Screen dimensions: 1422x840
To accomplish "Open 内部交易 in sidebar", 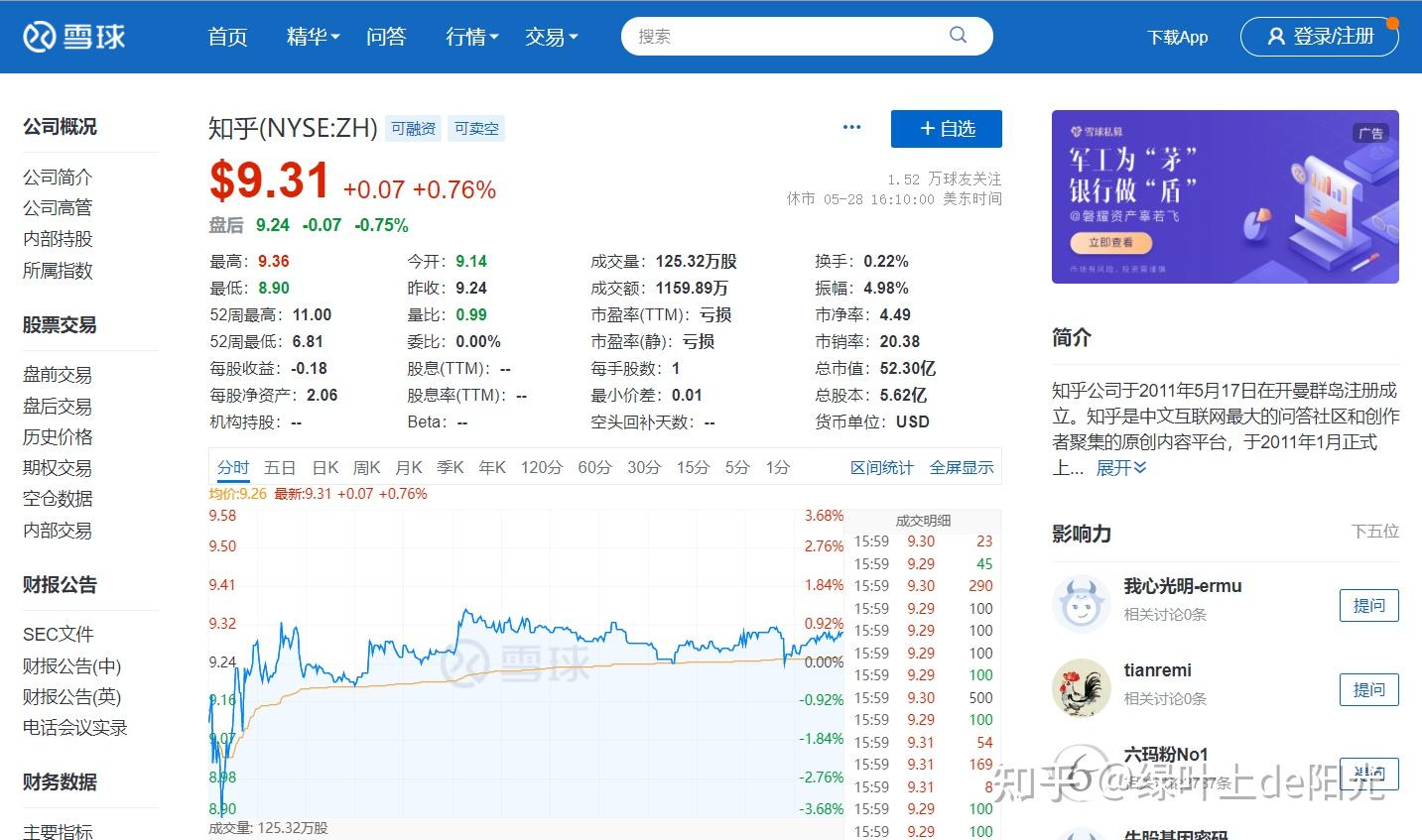I will pos(58,531).
